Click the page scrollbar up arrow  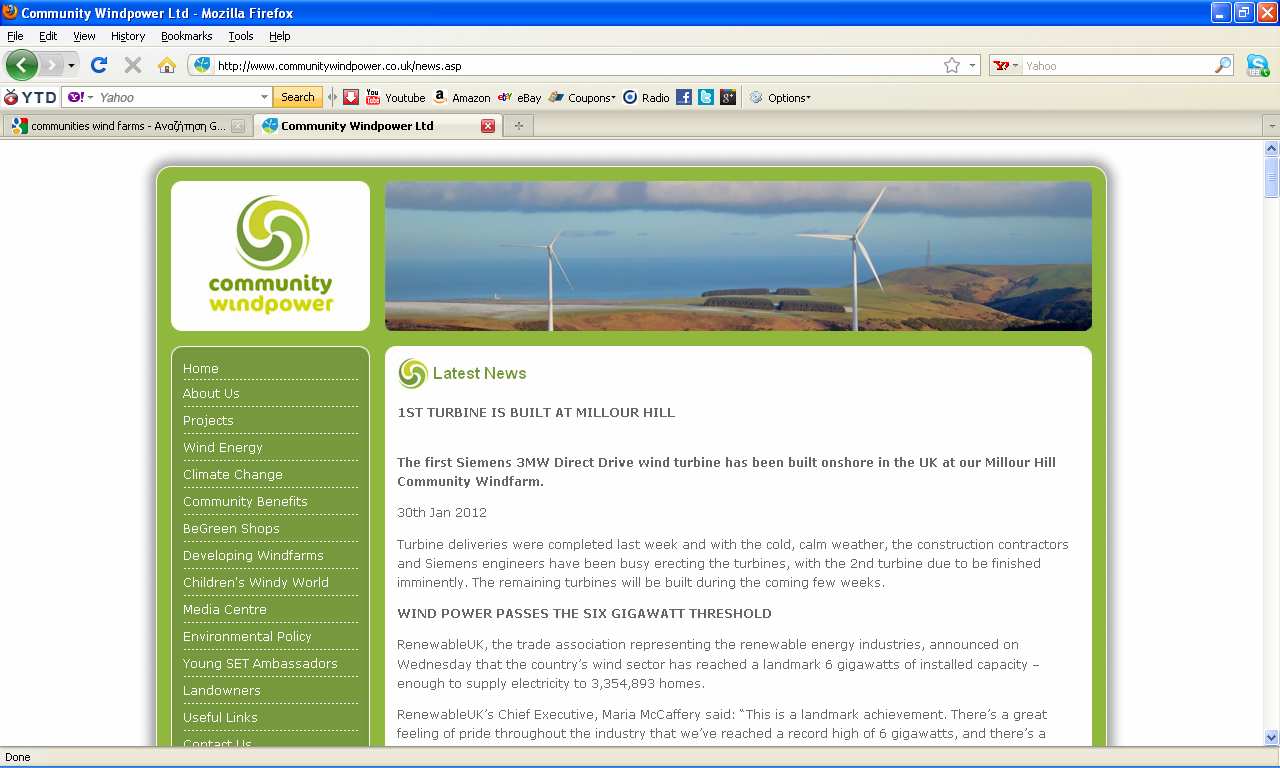click(x=1271, y=148)
